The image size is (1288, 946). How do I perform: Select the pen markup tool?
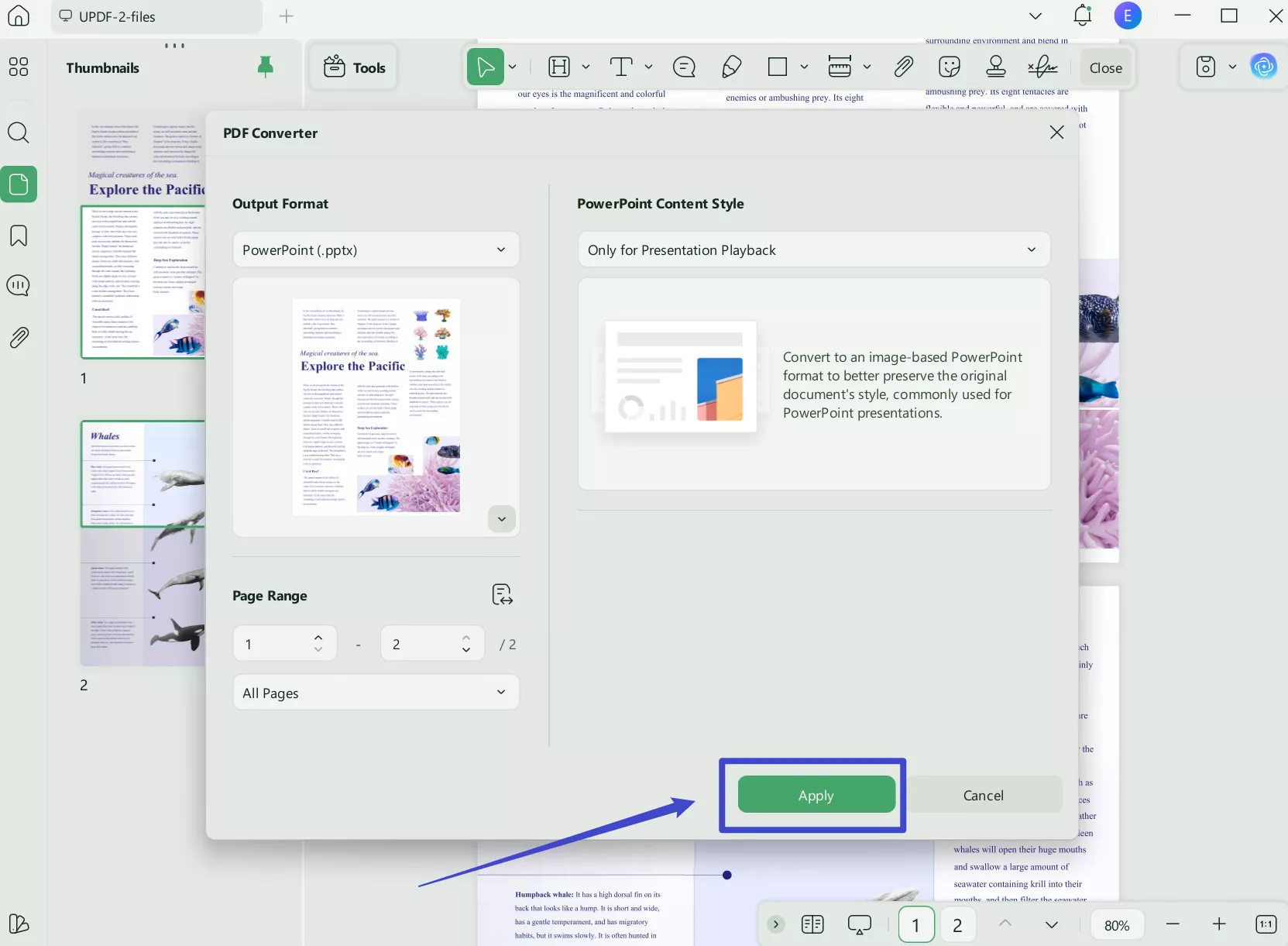731,67
